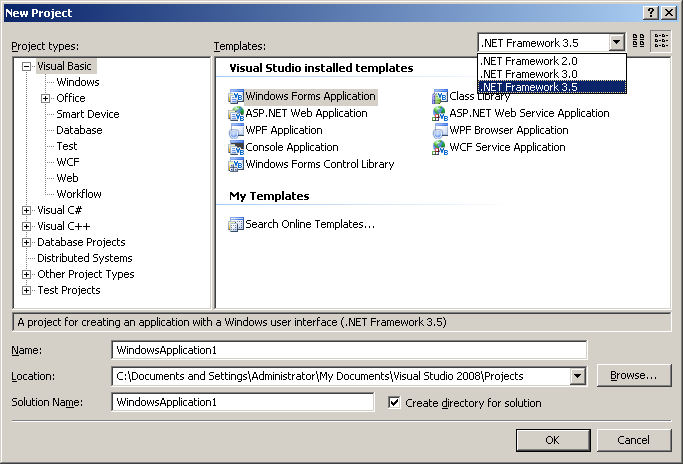This screenshot has width=683, height=464.
Task: Select the Class Library template icon
Action: tap(440, 96)
